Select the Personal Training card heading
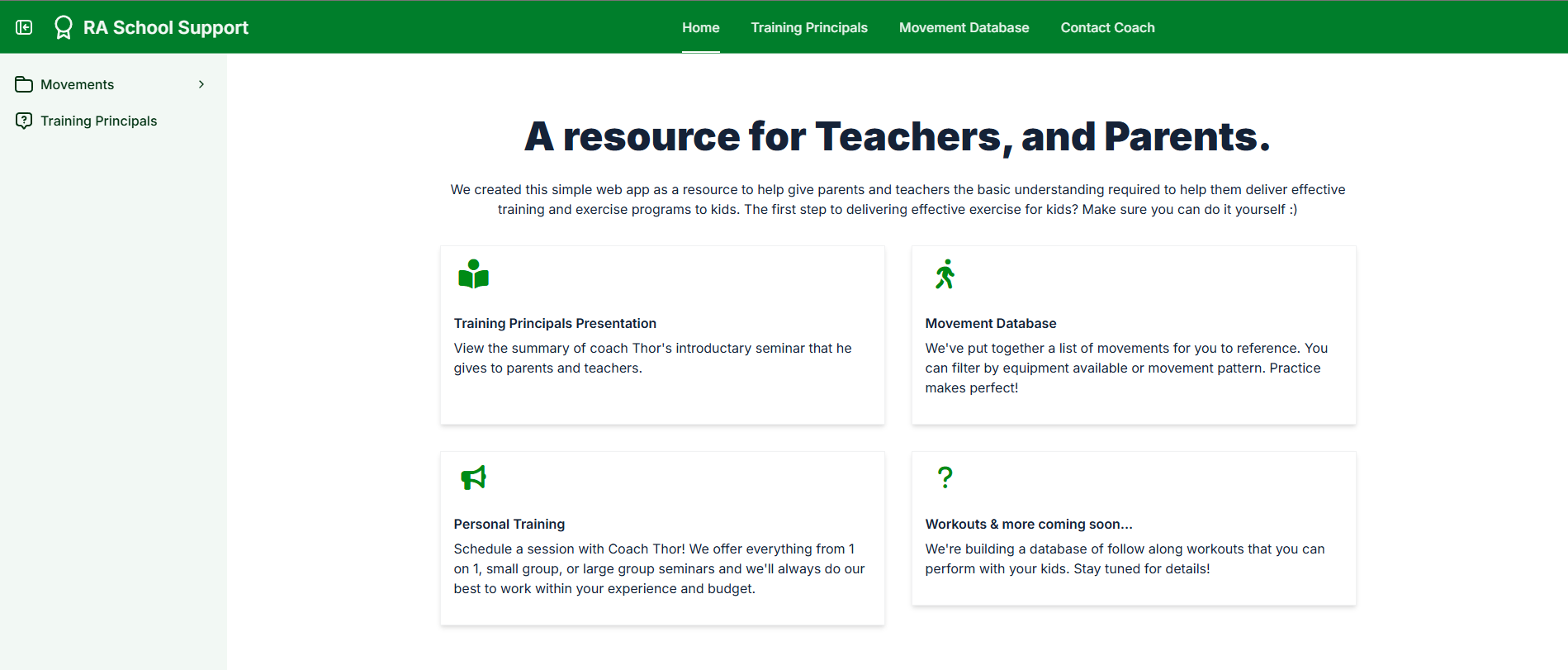The image size is (1568, 670). [x=509, y=524]
